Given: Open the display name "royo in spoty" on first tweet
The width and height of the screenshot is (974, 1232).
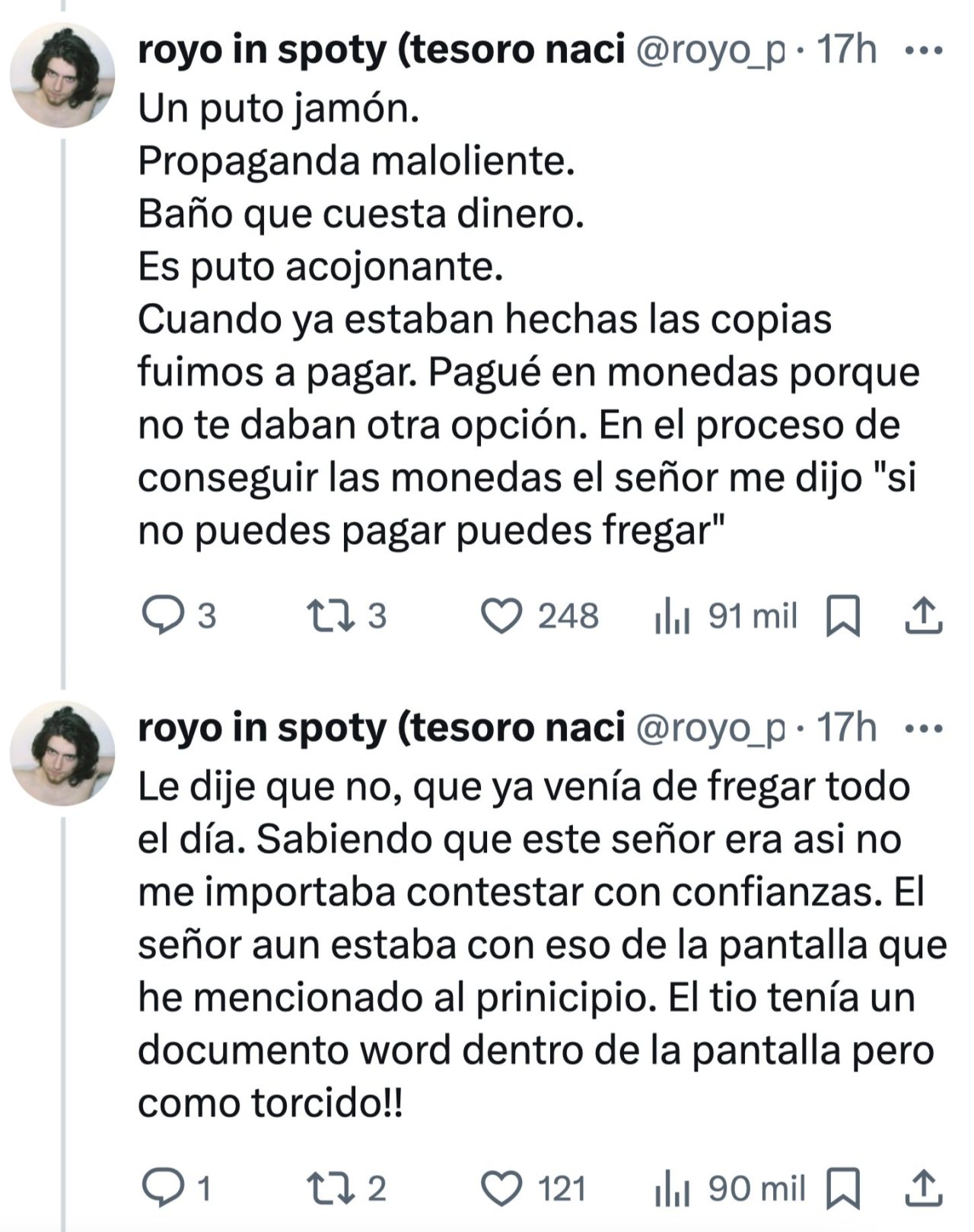Looking at the screenshot, I should (380, 51).
